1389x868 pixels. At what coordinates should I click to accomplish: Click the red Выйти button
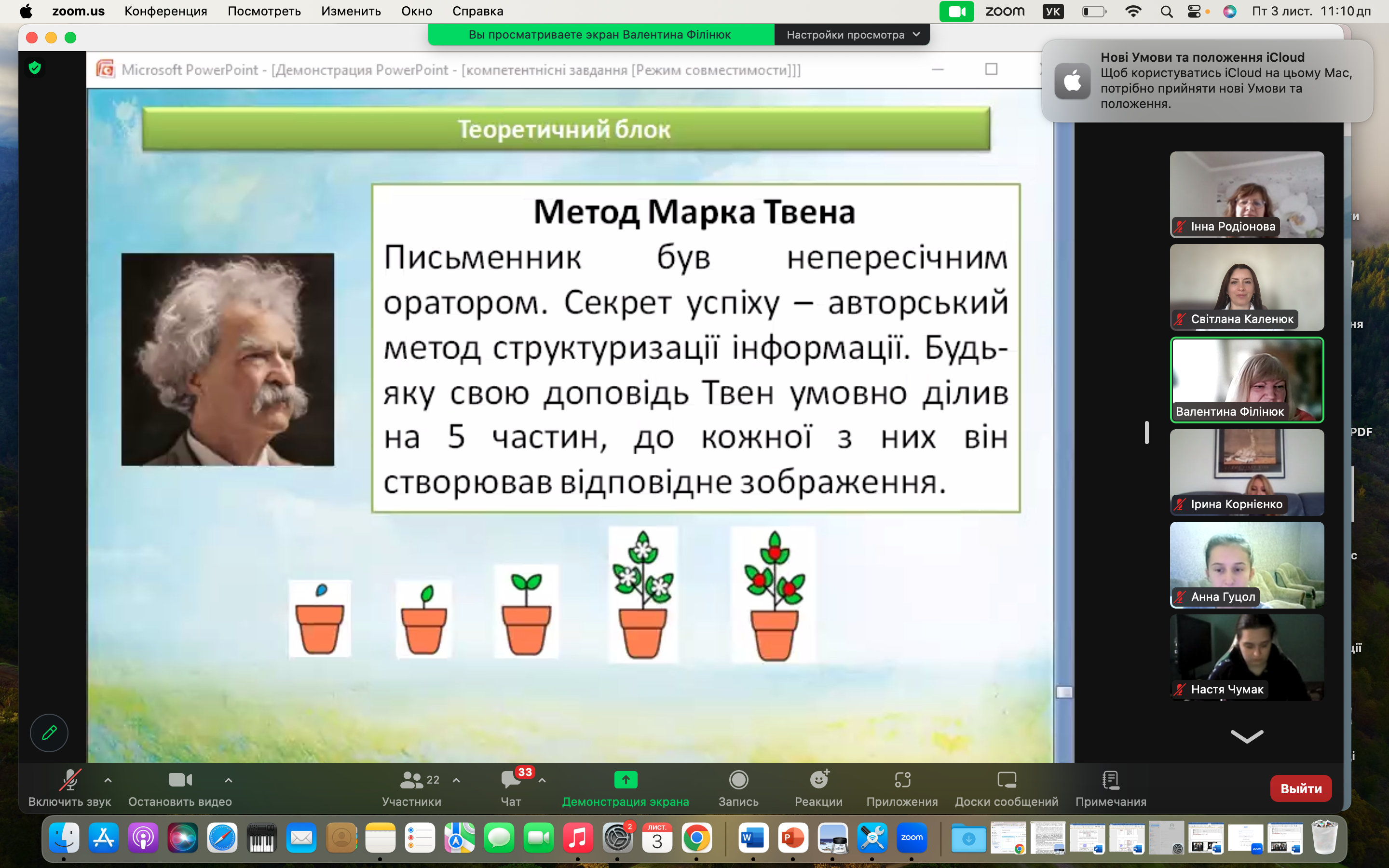point(1301,788)
